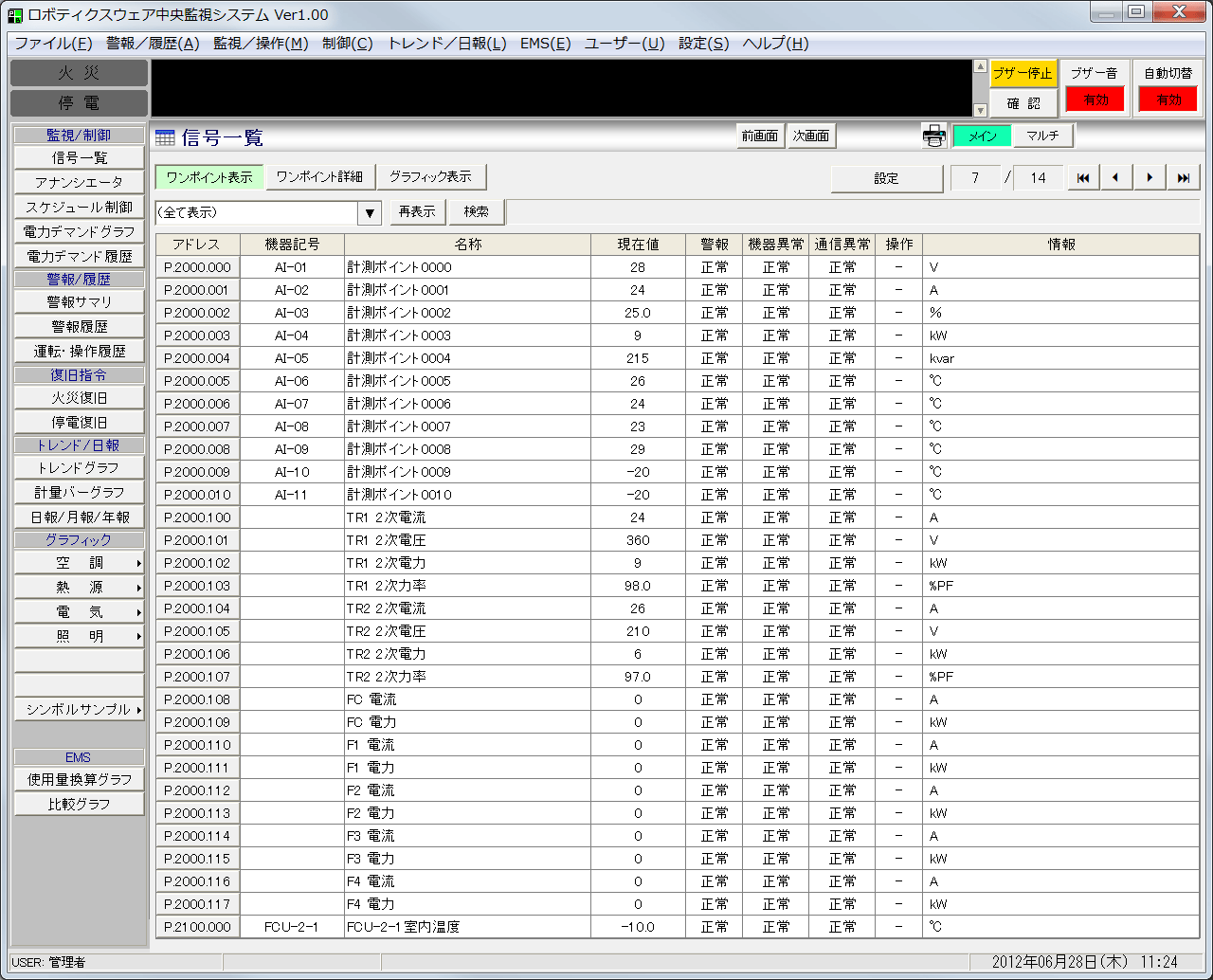
Task: Open 電力デマンド履歴 in sidebar
Action: [x=80, y=257]
